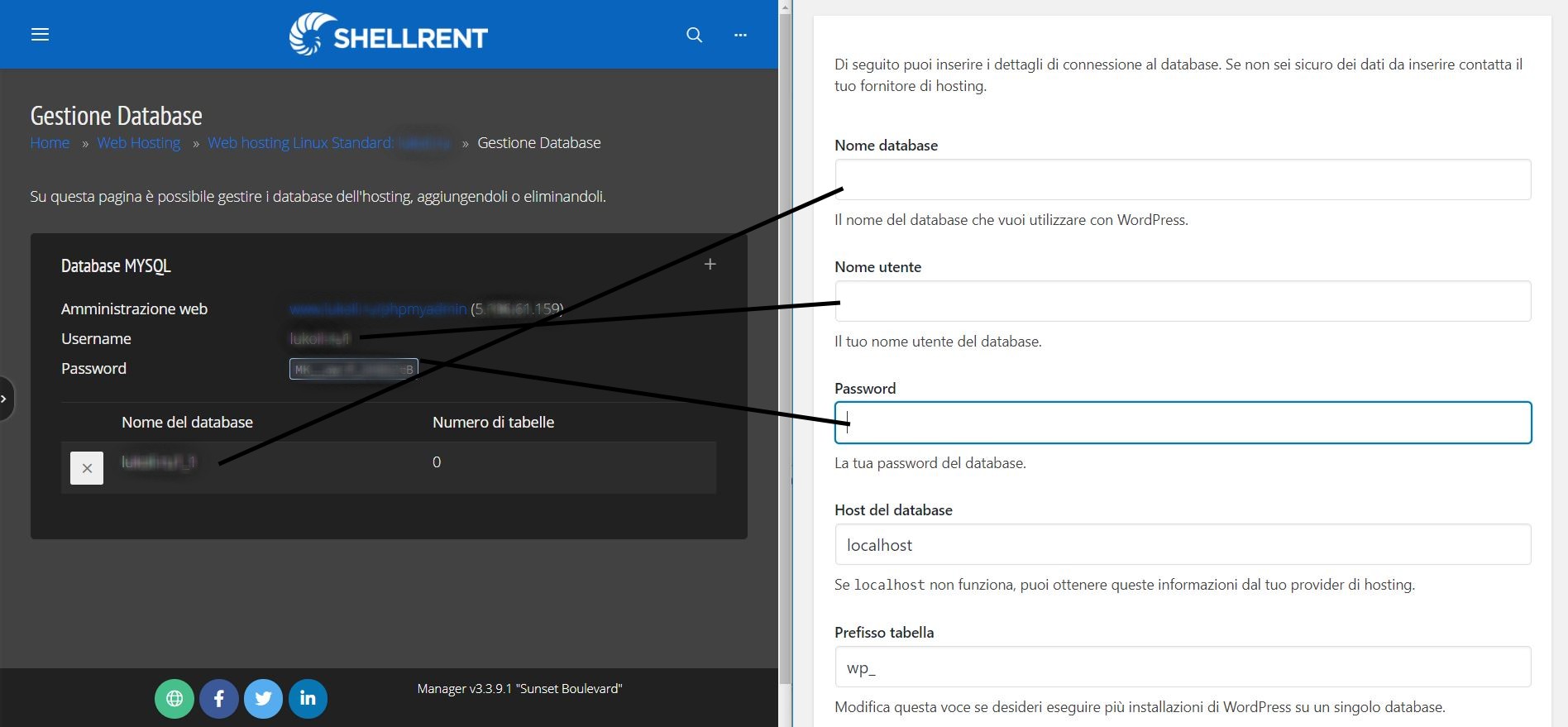Open the globe website icon in footer
The width and height of the screenshot is (1568, 727).
tap(174, 698)
